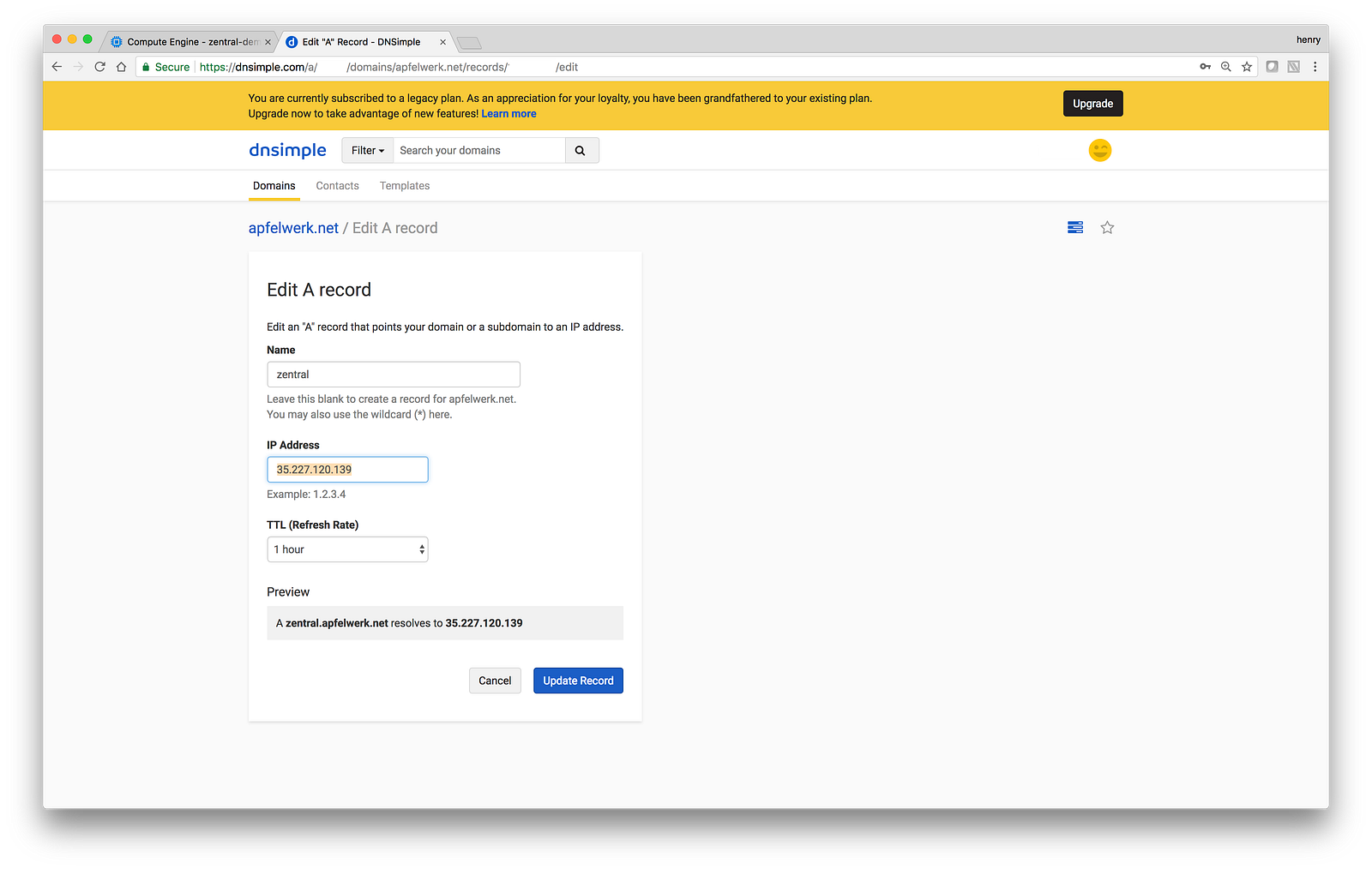Favorite the apfelwerk.net domain star

coord(1107,227)
